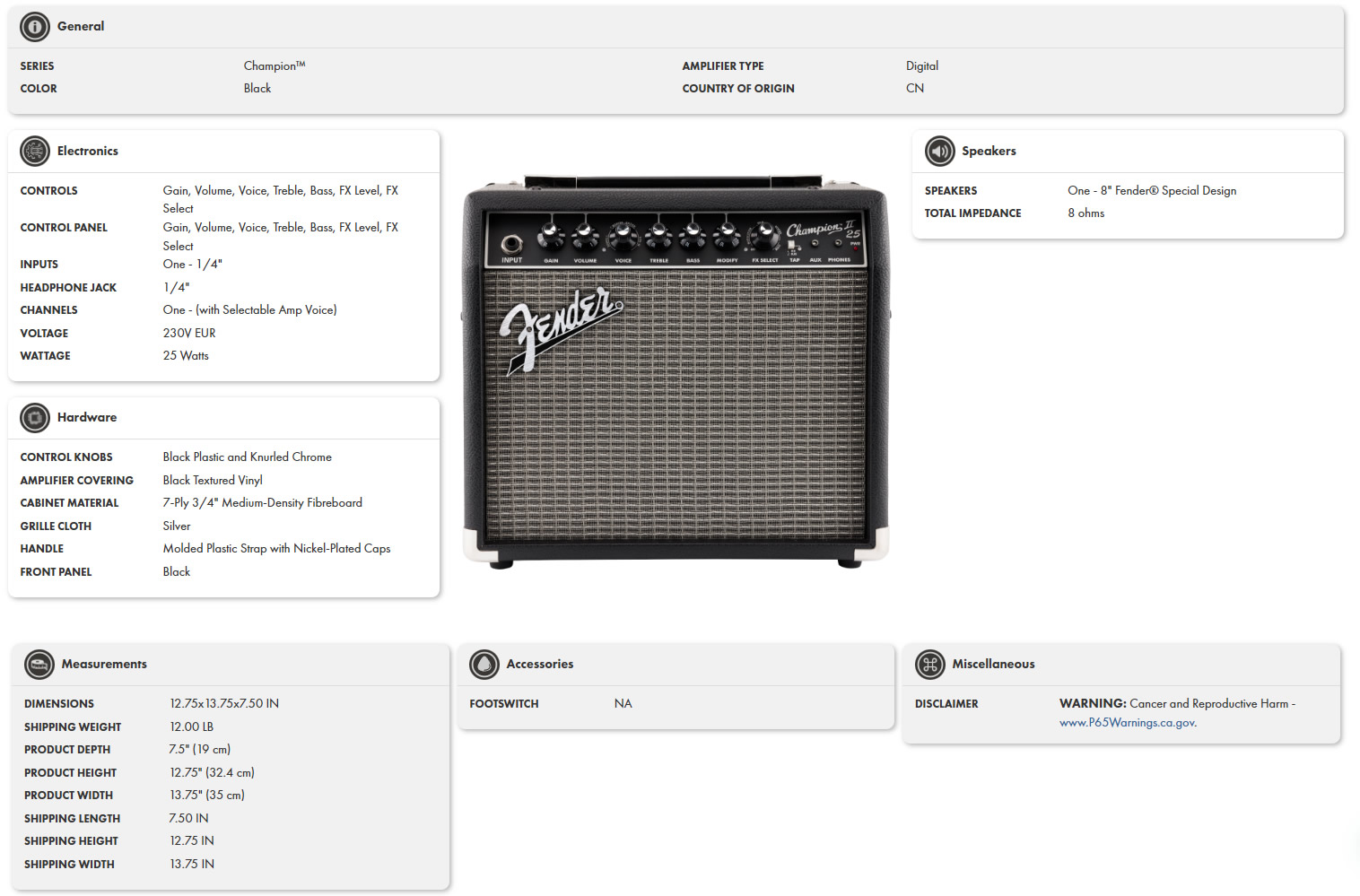Click the Measurements section icon
The width and height of the screenshot is (1360, 896).
[39, 665]
